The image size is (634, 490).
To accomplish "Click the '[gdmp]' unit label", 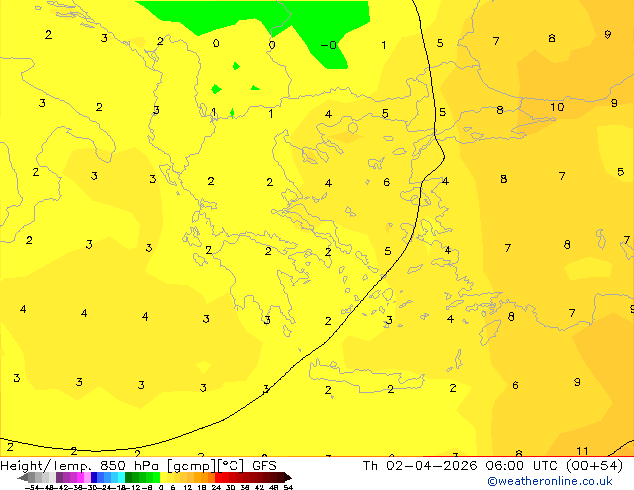I will click(x=192, y=466).
